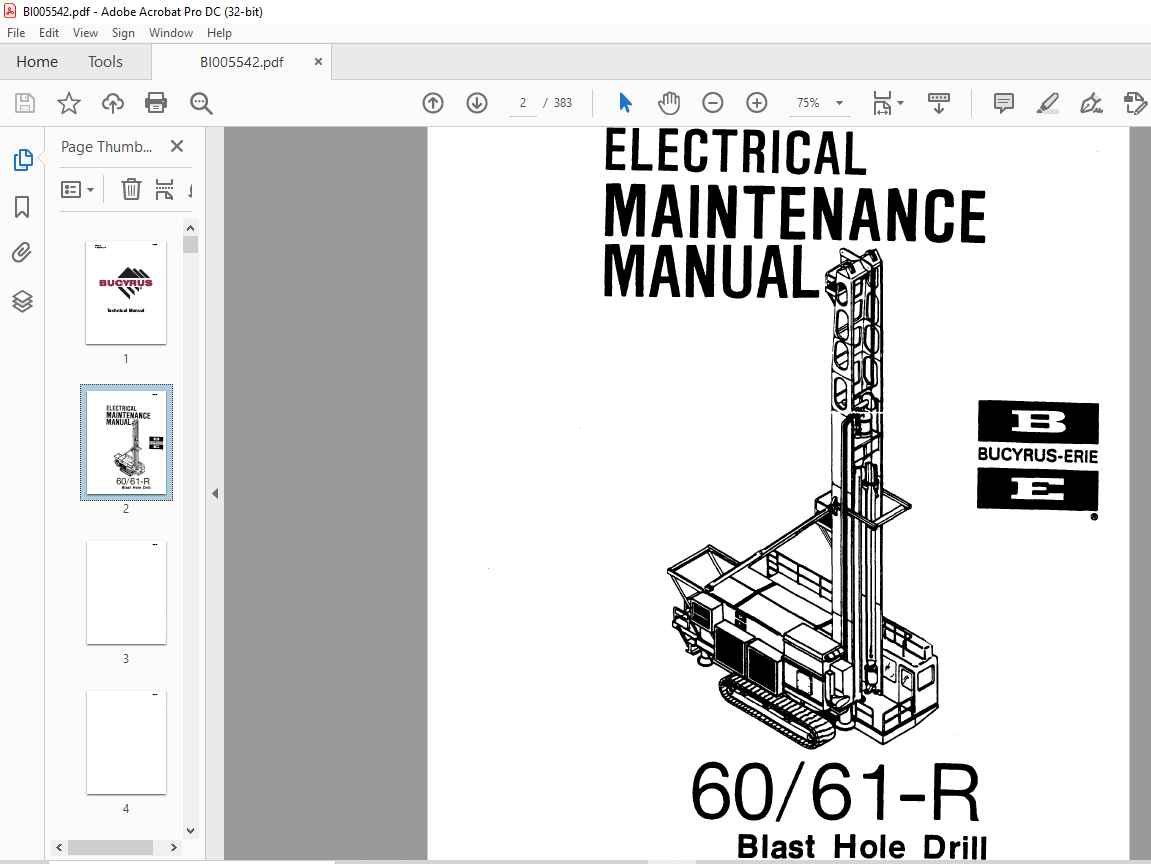Screen dimensions: 1151x864
Task: Click the share file icon at toolbar edge
Action: pyautogui.click(x=1135, y=103)
